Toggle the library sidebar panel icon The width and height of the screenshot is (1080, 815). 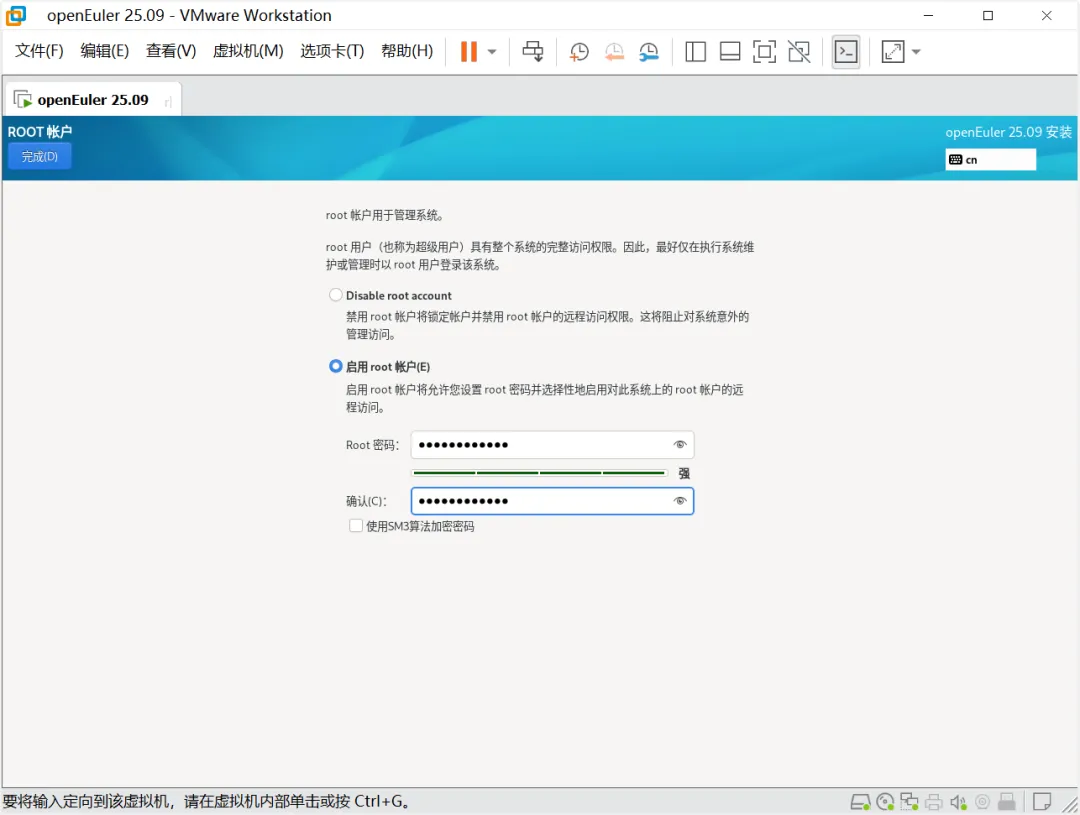click(x=695, y=52)
